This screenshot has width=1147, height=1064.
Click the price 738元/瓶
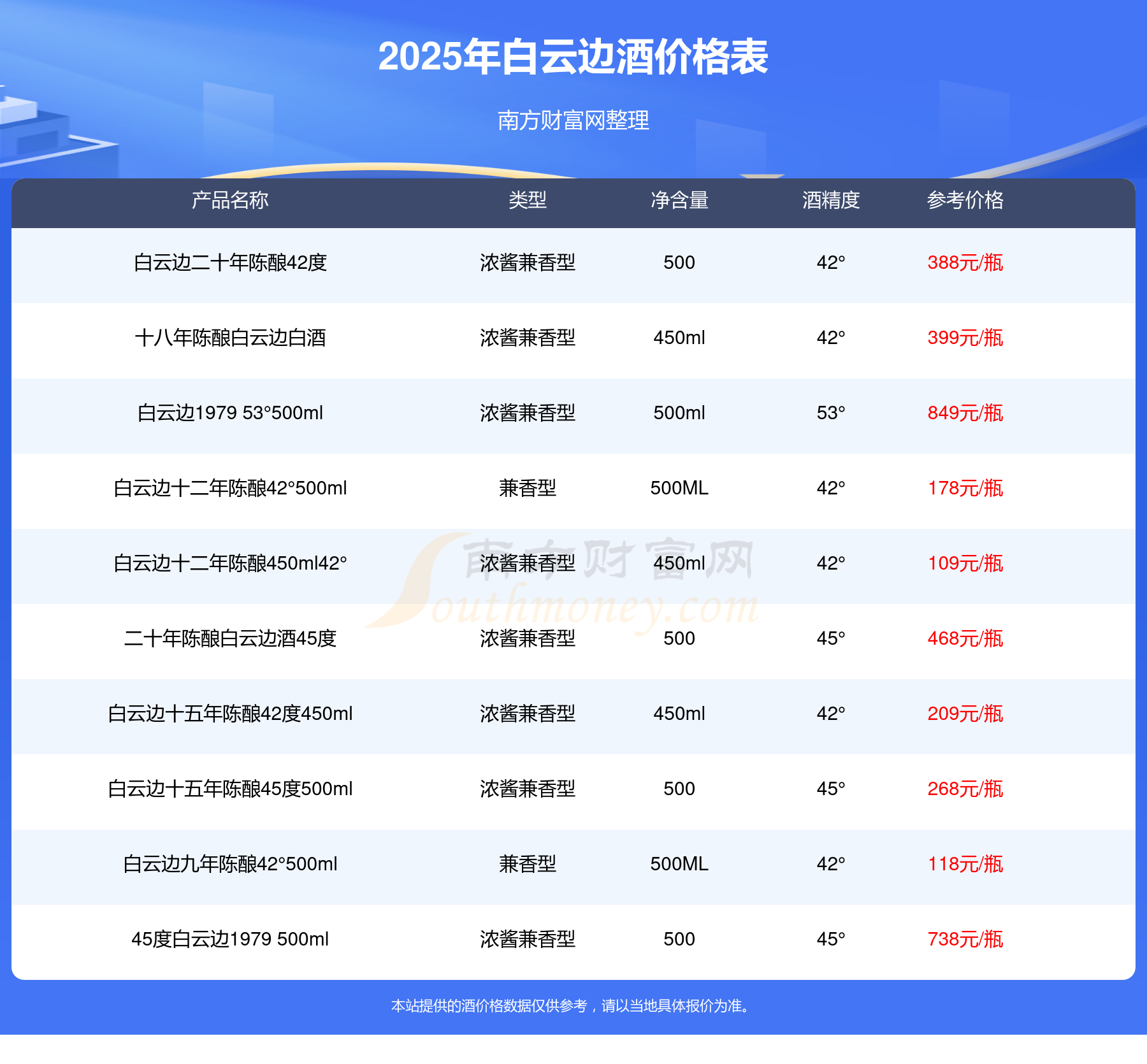(965, 939)
